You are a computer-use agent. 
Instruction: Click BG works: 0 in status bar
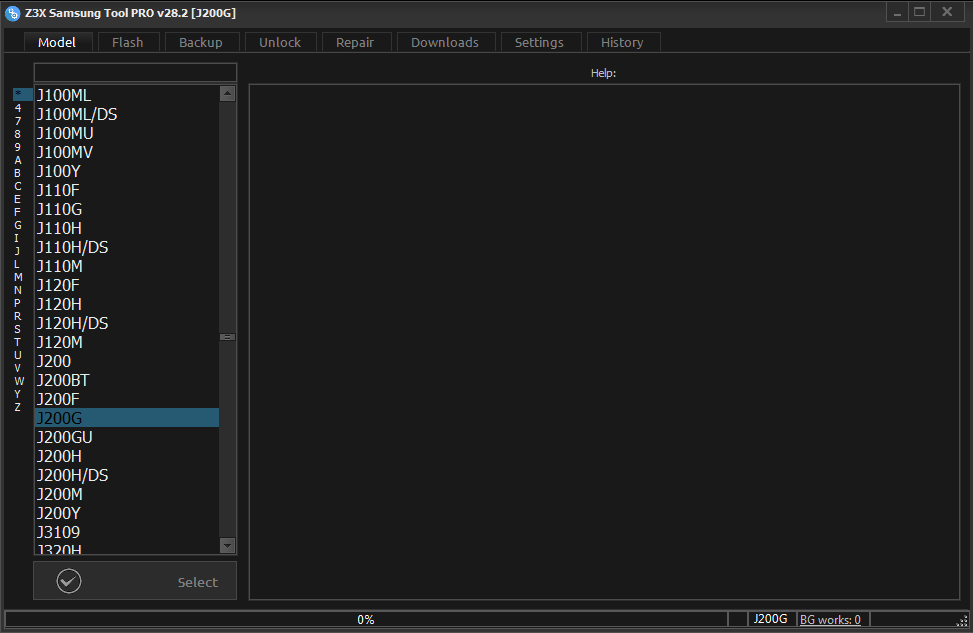tap(830, 619)
